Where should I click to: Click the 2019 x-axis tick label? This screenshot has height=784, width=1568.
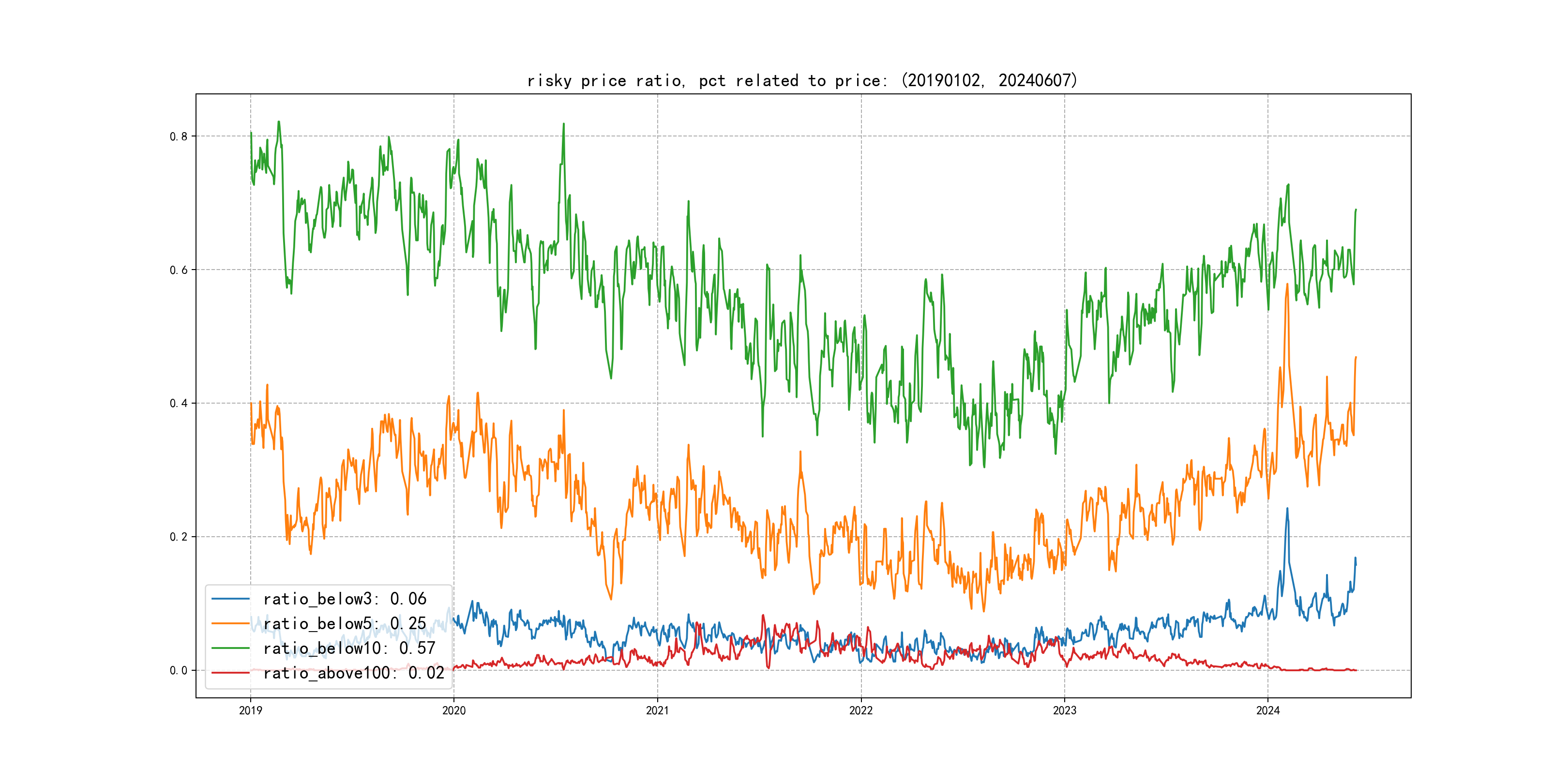tap(250, 710)
